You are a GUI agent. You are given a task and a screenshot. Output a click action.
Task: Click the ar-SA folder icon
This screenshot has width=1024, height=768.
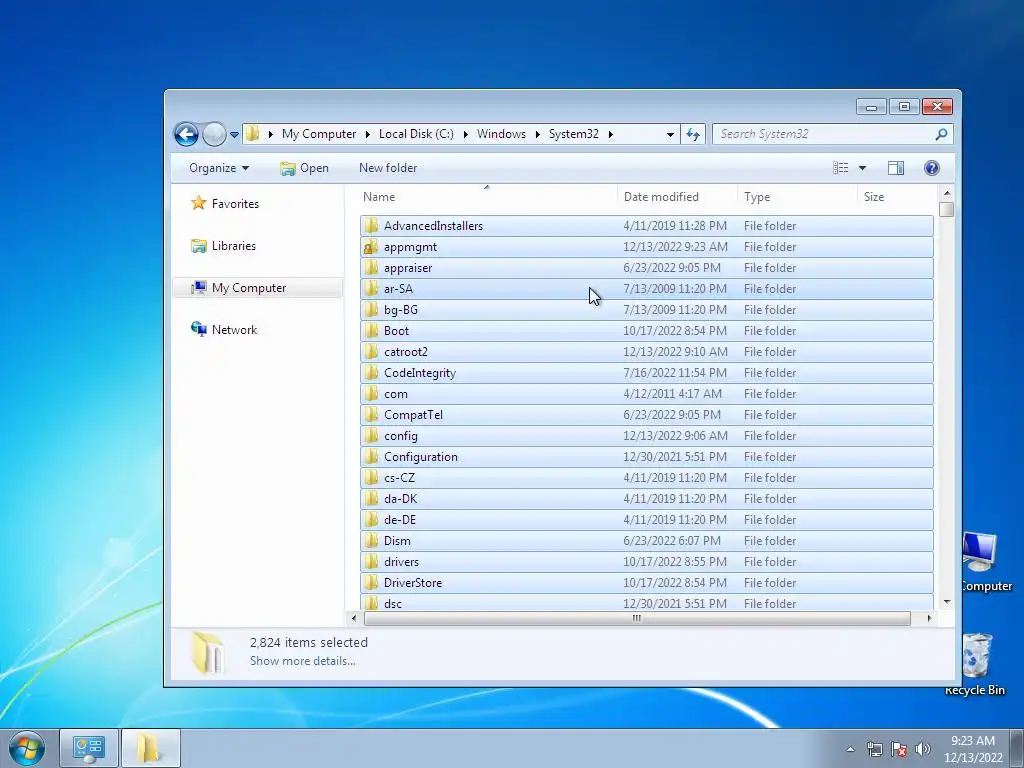pos(371,289)
